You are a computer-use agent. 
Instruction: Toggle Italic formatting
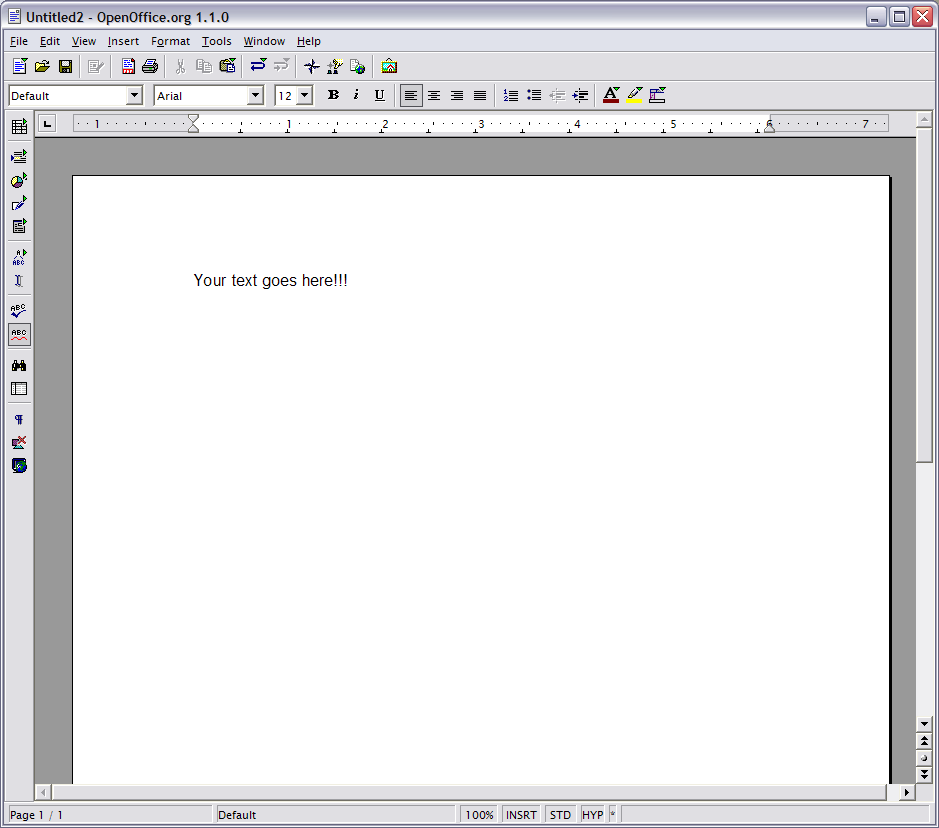tap(356, 95)
